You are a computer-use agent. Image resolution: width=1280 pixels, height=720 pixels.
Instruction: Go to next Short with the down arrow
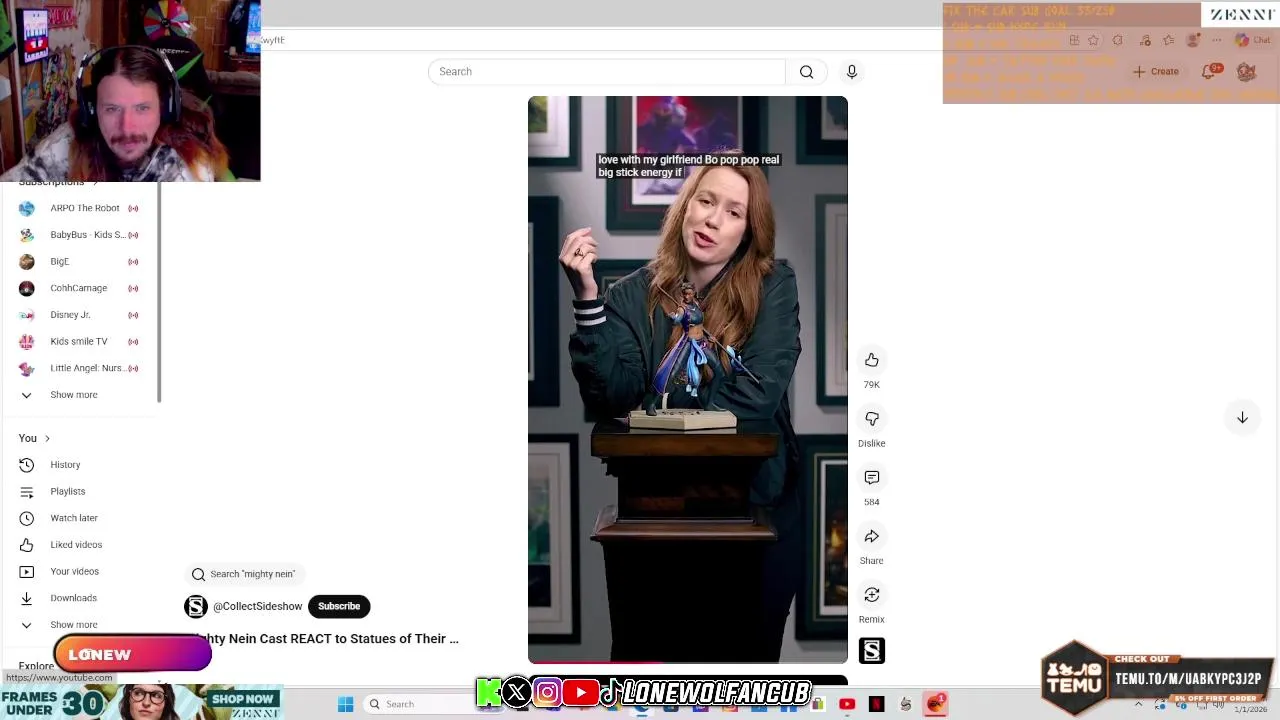click(1242, 418)
